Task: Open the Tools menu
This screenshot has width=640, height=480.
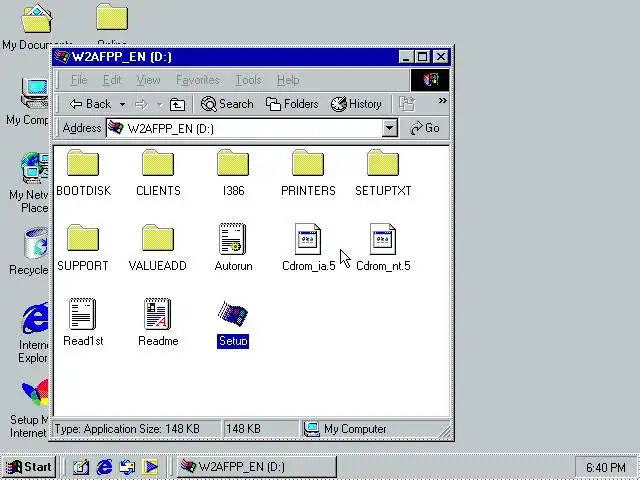Action: 248,80
